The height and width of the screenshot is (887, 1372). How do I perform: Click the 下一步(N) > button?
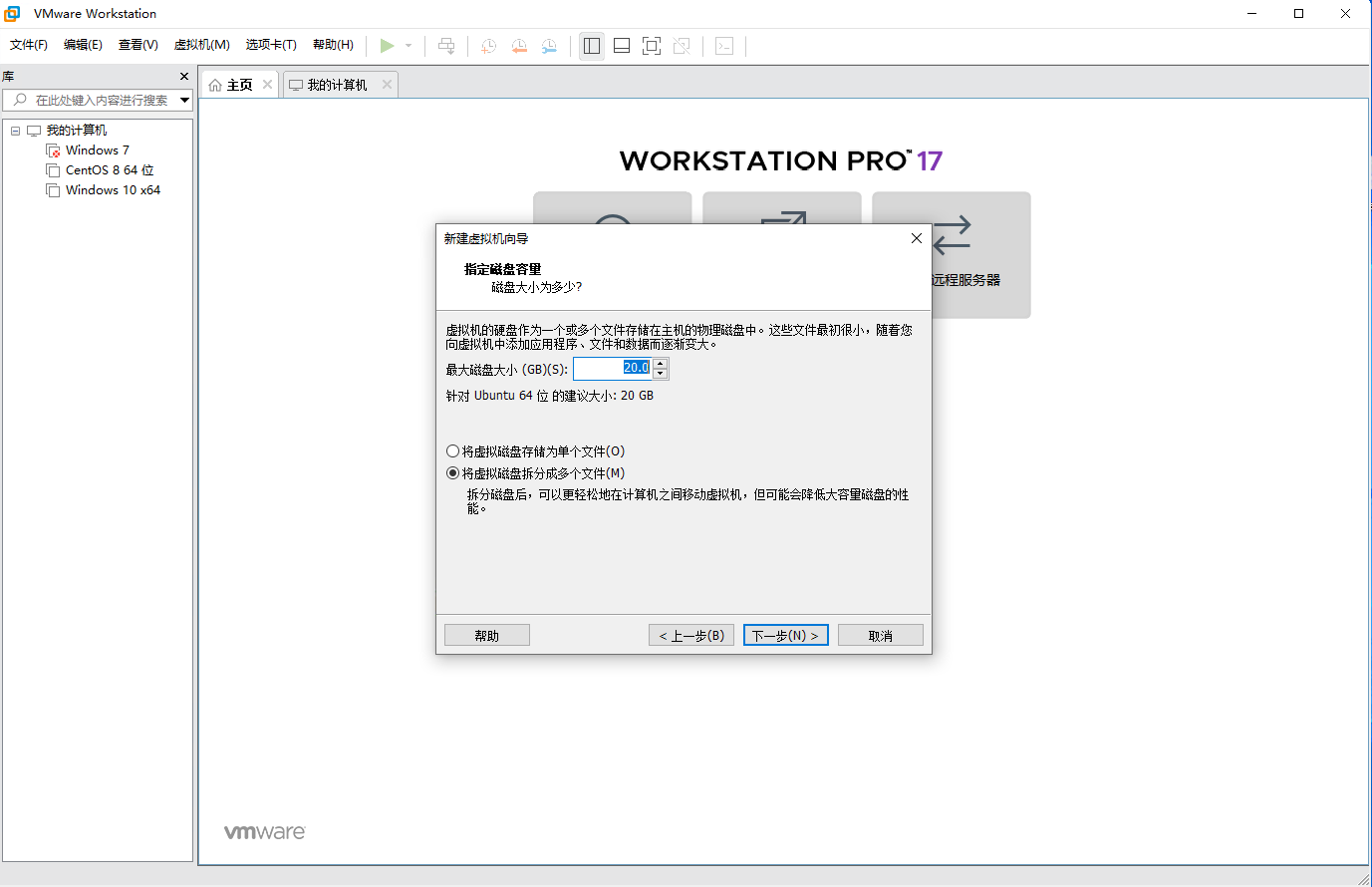click(785, 636)
